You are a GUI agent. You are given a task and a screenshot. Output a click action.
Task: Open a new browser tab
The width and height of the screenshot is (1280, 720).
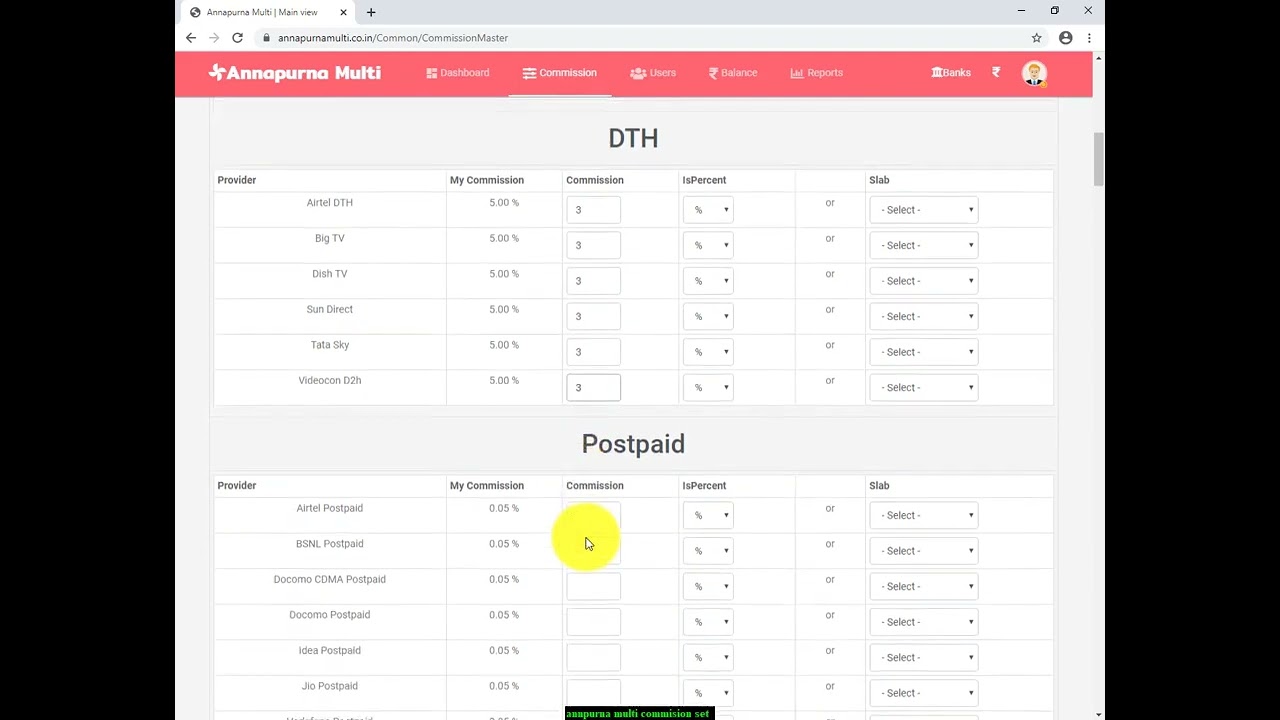tap(371, 12)
